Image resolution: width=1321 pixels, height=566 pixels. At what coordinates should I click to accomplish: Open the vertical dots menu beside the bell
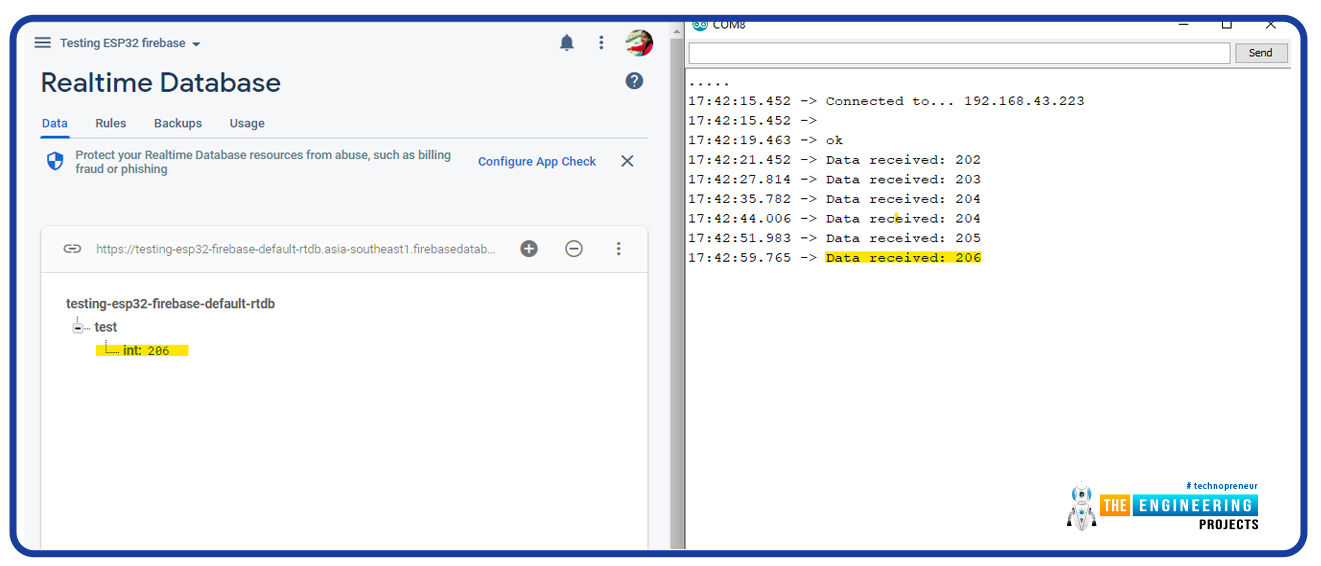pyautogui.click(x=601, y=43)
